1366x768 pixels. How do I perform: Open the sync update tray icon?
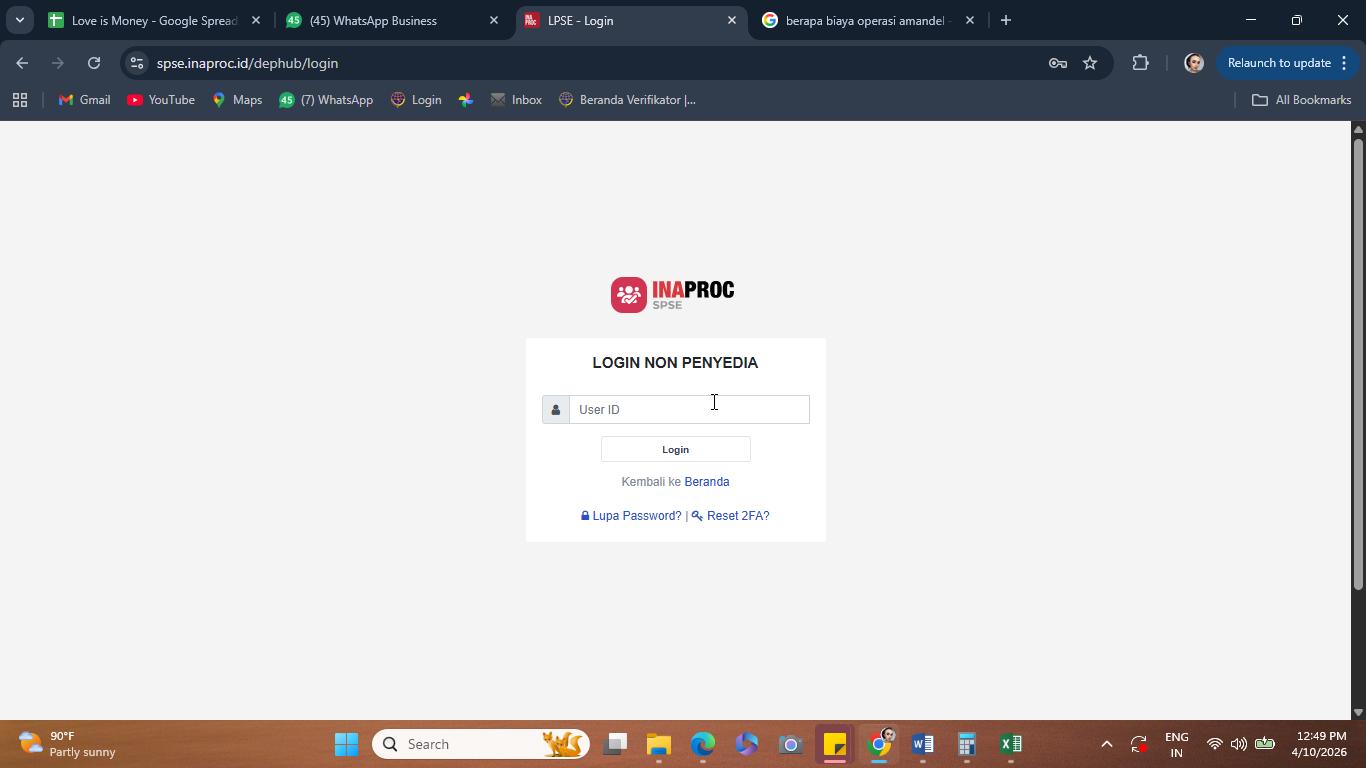pyautogui.click(x=1139, y=744)
